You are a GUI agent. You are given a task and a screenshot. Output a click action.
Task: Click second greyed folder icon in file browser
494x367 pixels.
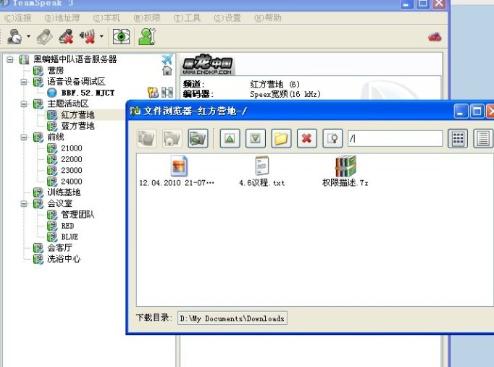(x=172, y=138)
